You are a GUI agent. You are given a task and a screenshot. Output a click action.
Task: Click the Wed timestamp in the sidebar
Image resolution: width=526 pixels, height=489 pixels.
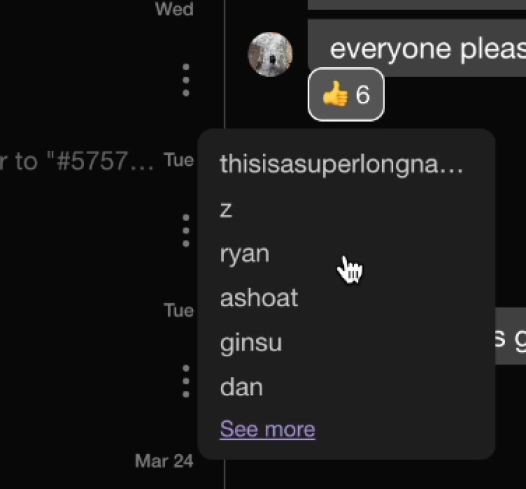[174, 8]
